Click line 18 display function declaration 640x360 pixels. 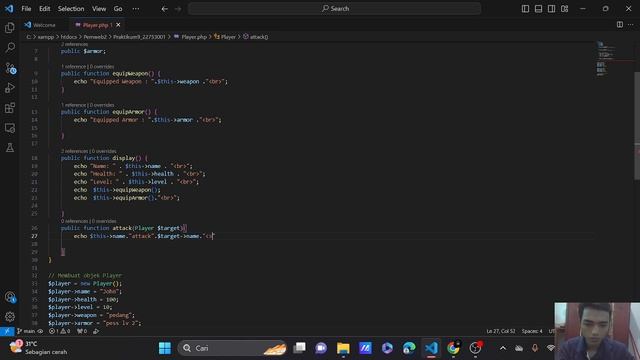coord(104,158)
